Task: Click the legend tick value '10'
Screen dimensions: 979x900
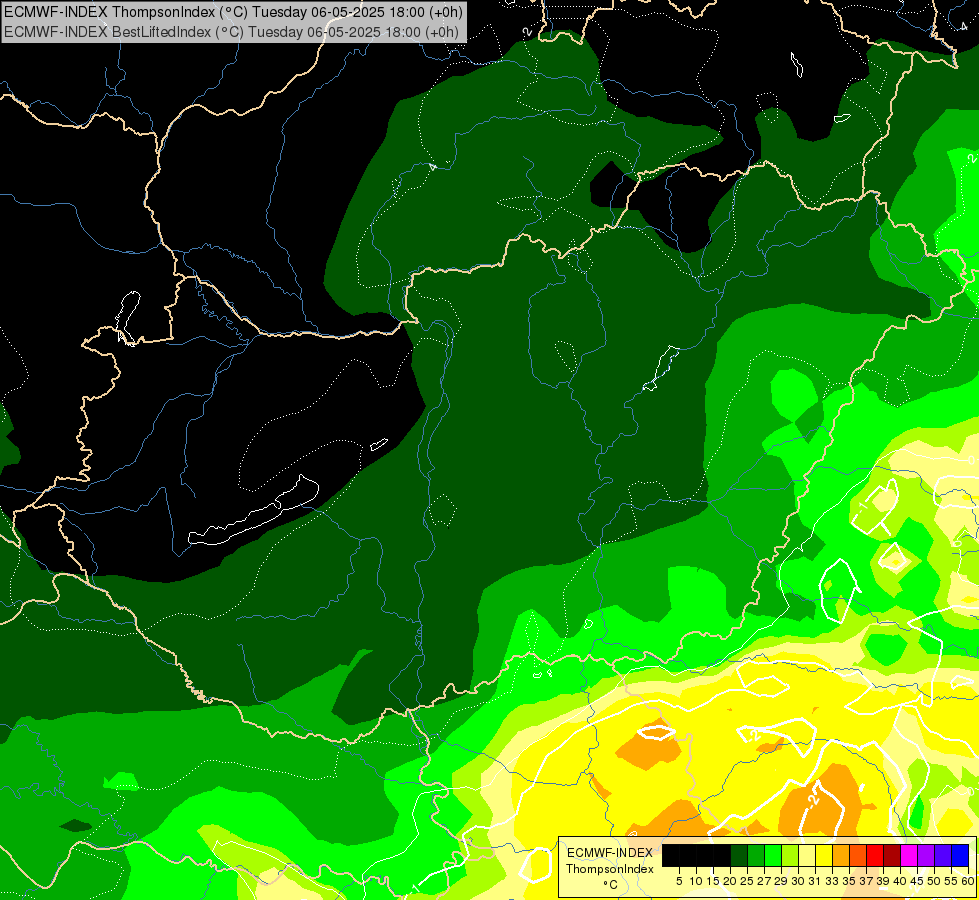Action: [x=696, y=881]
